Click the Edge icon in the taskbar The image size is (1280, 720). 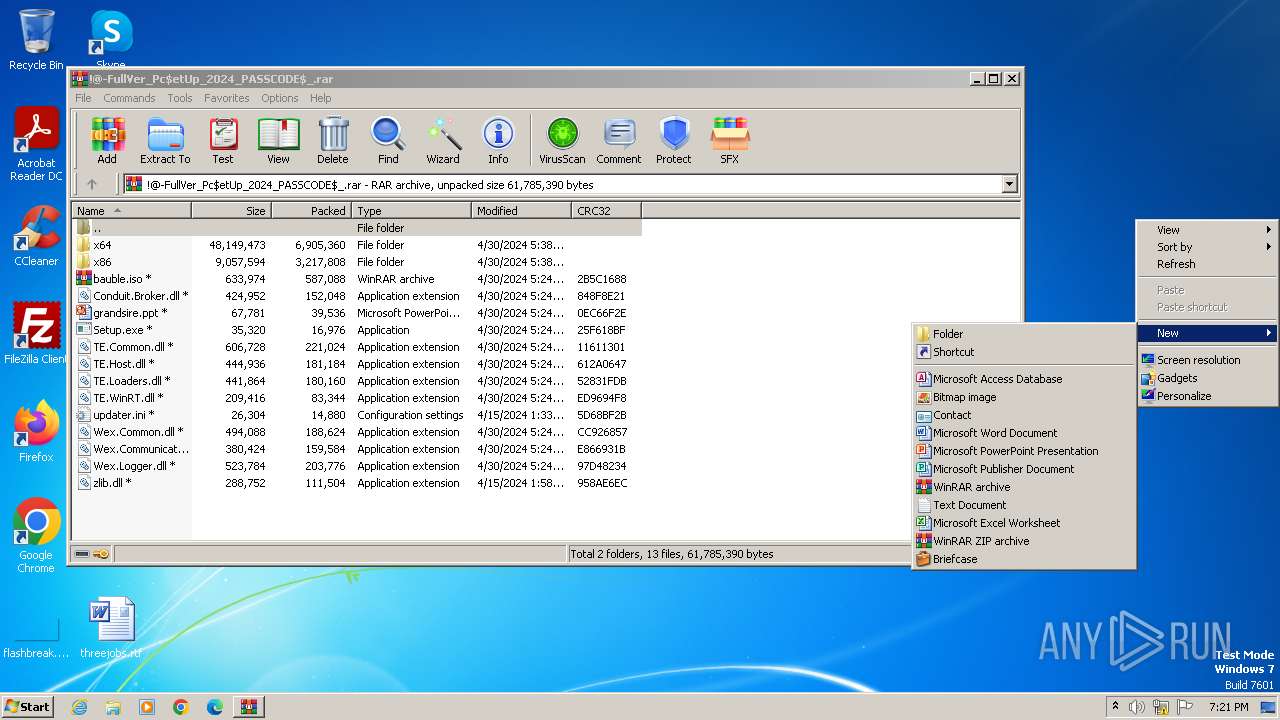coord(214,707)
